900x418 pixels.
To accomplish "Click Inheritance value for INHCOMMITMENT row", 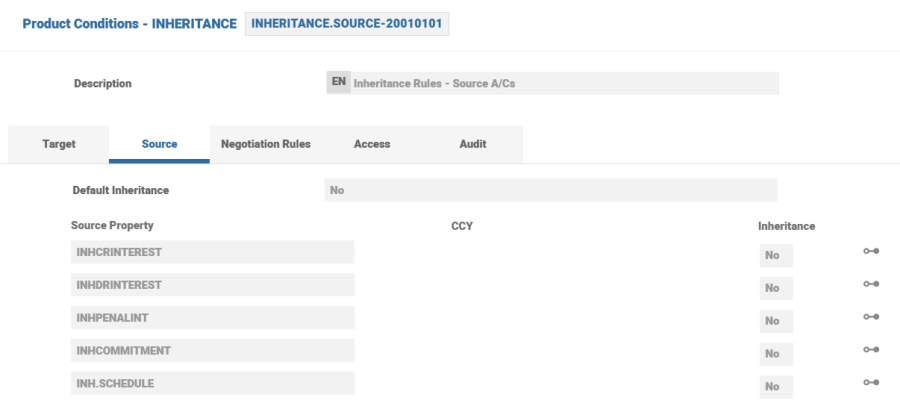I will pyautogui.click(x=775, y=353).
